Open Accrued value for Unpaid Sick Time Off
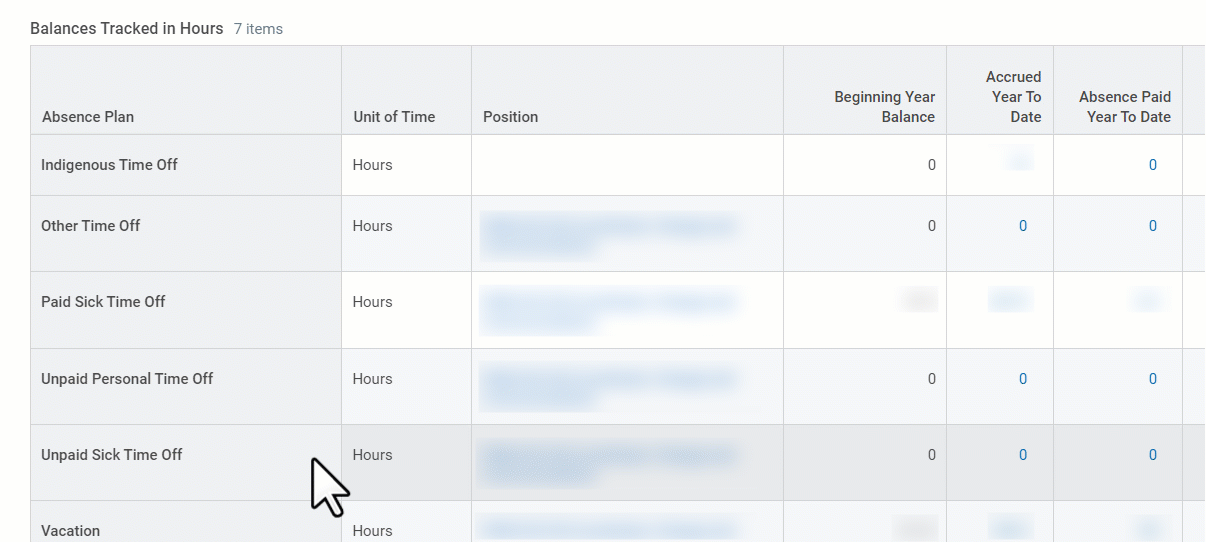The width and height of the screenshot is (1206, 542). [x=1022, y=455]
